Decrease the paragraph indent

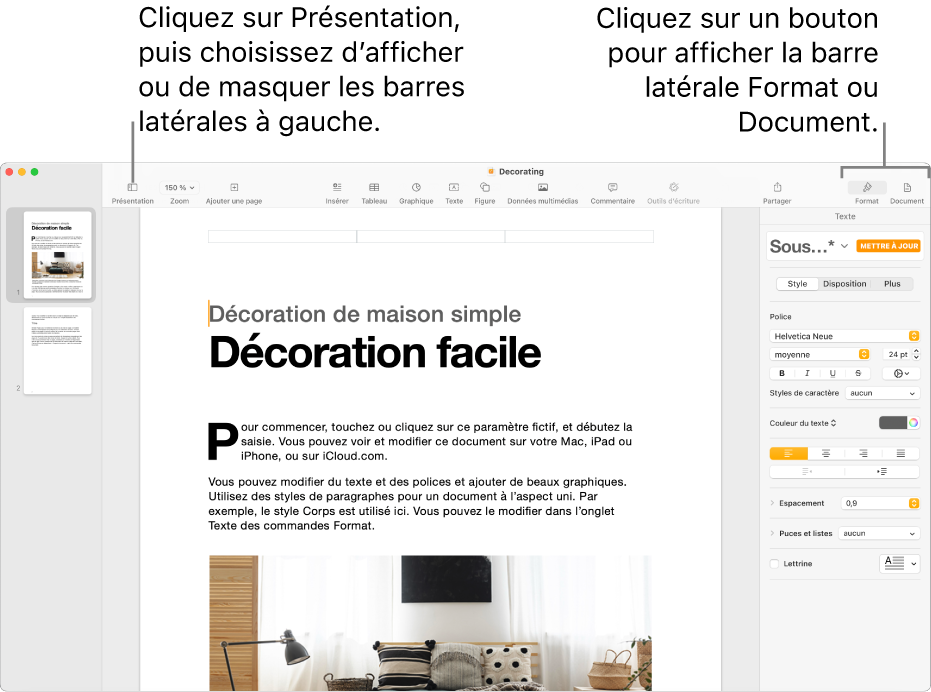(807, 472)
